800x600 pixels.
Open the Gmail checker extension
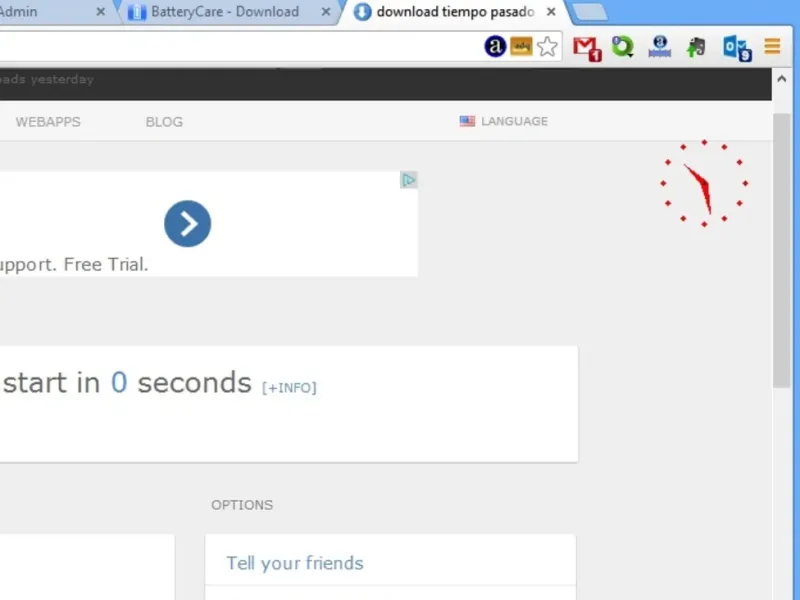[x=587, y=49]
